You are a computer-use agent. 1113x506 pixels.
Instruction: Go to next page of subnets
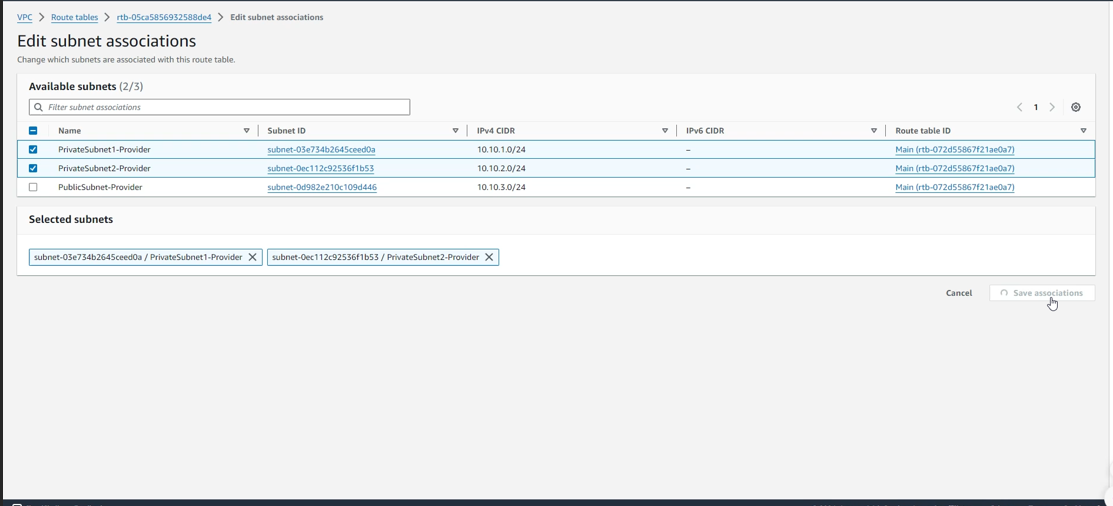[1052, 107]
